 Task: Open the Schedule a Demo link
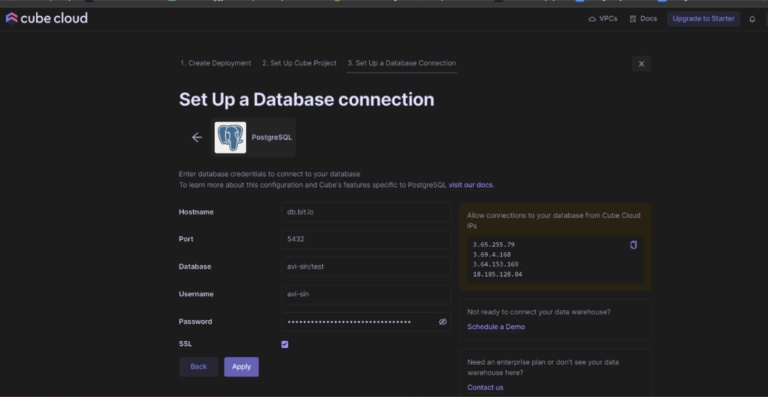pyautogui.click(x=496, y=327)
